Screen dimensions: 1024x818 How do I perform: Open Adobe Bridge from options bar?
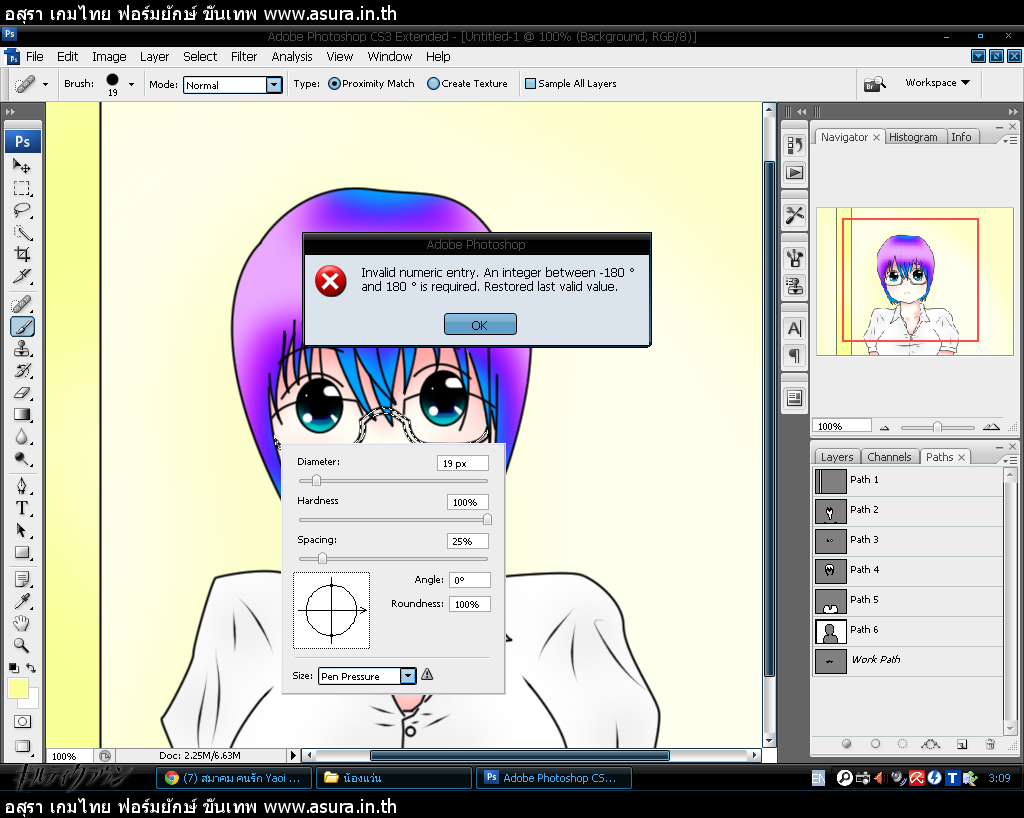pyautogui.click(x=874, y=84)
